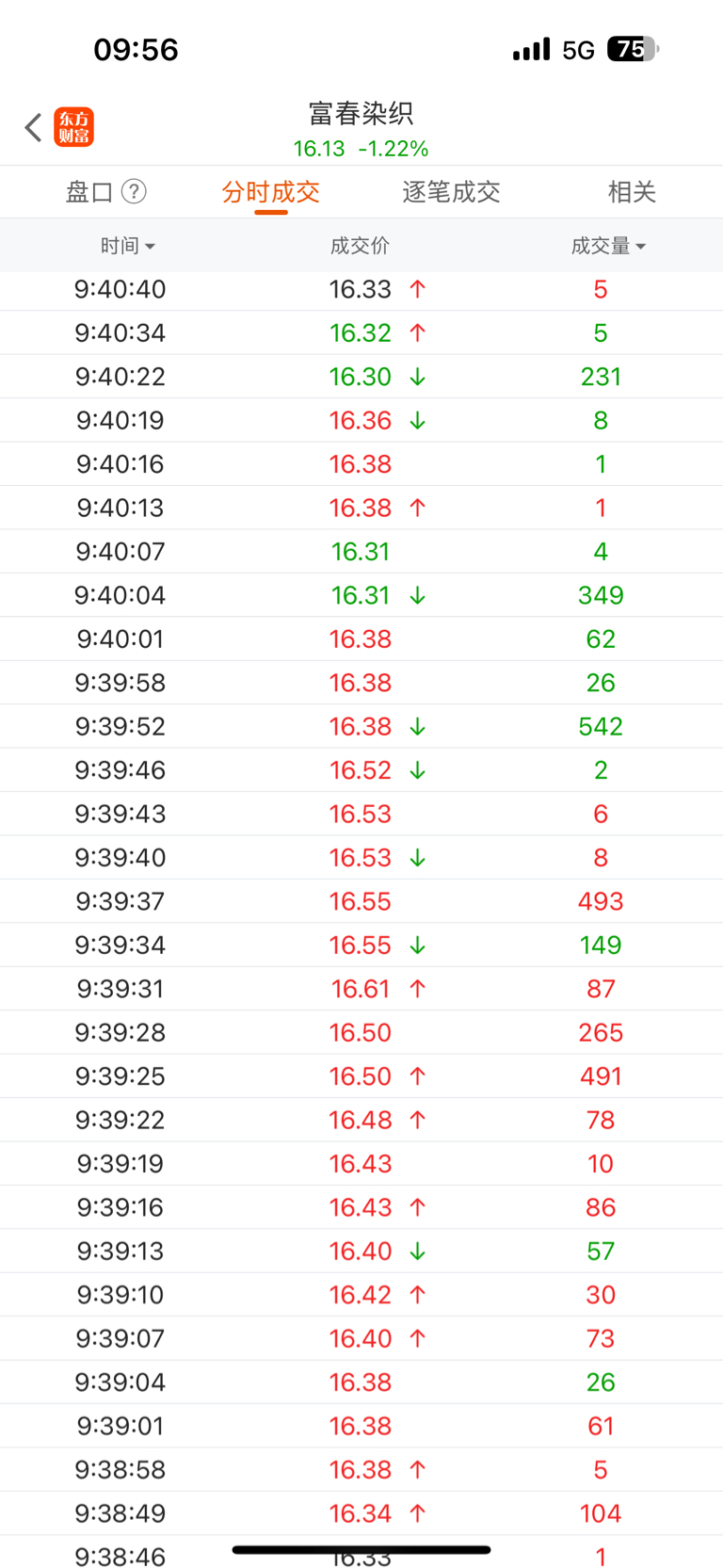The height and width of the screenshot is (1568, 723).
Task: Tap the back arrow chevron
Action: [x=33, y=127]
